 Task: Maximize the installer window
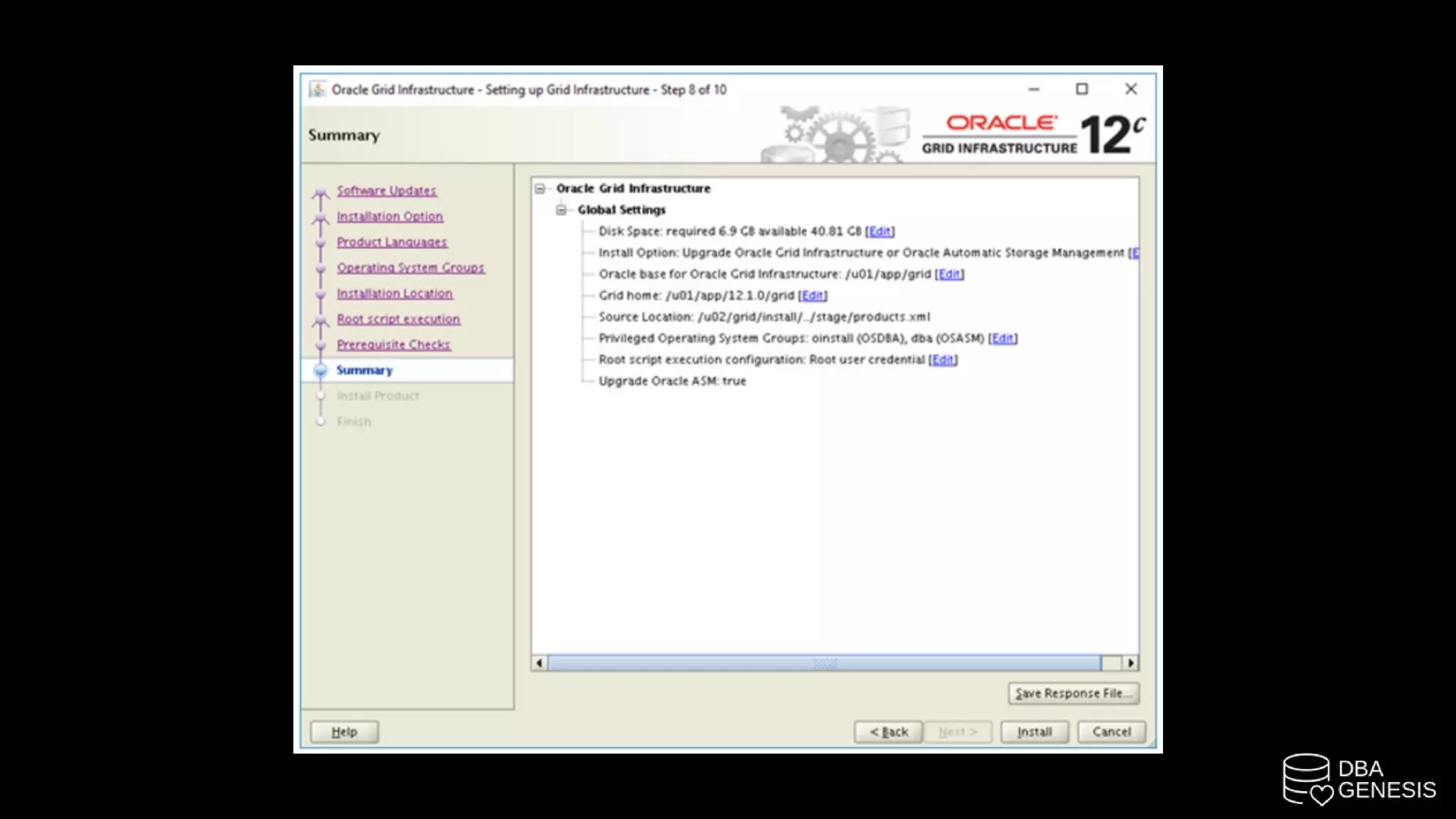[1081, 90]
